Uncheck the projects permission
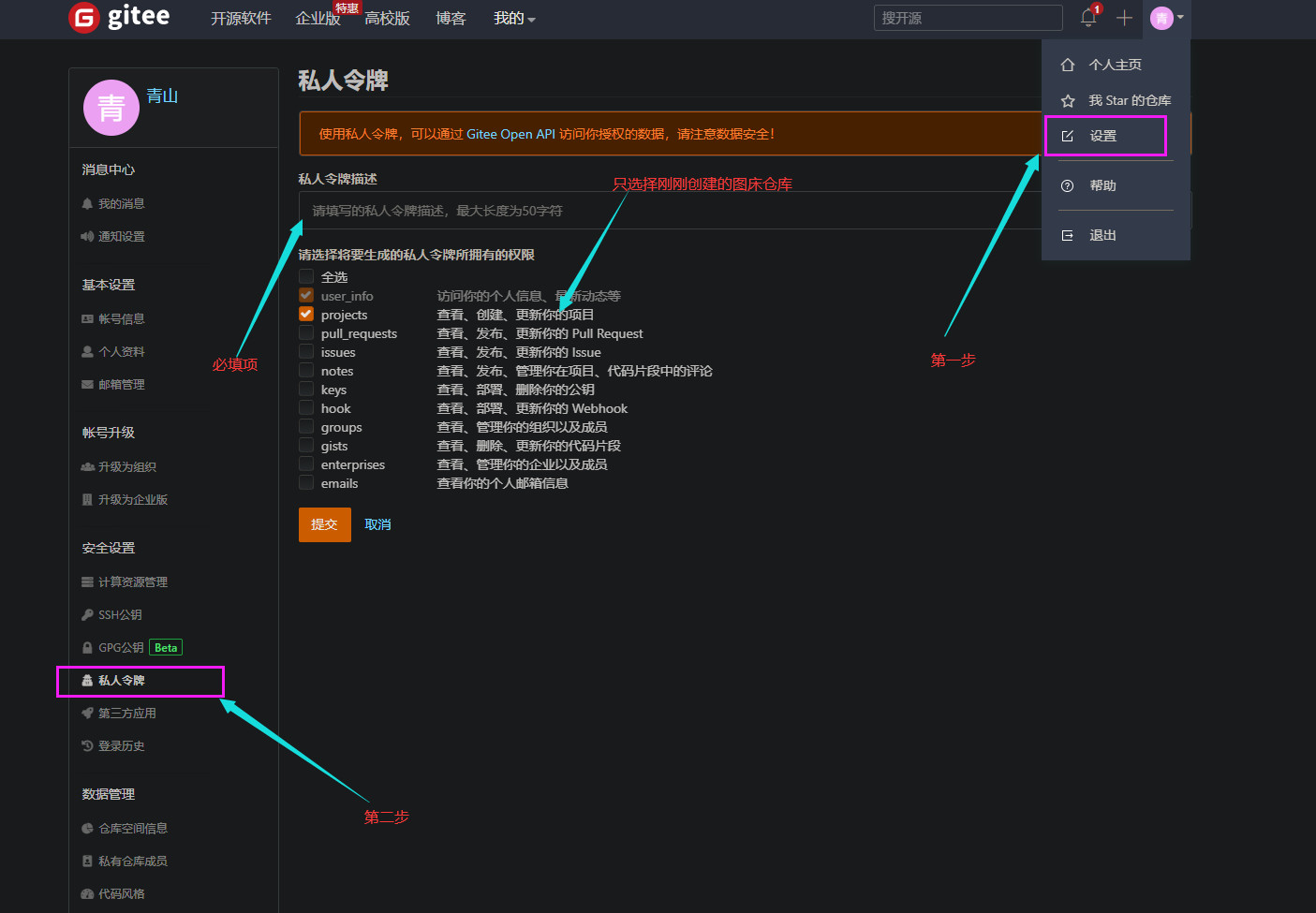 tap(306, 313)
